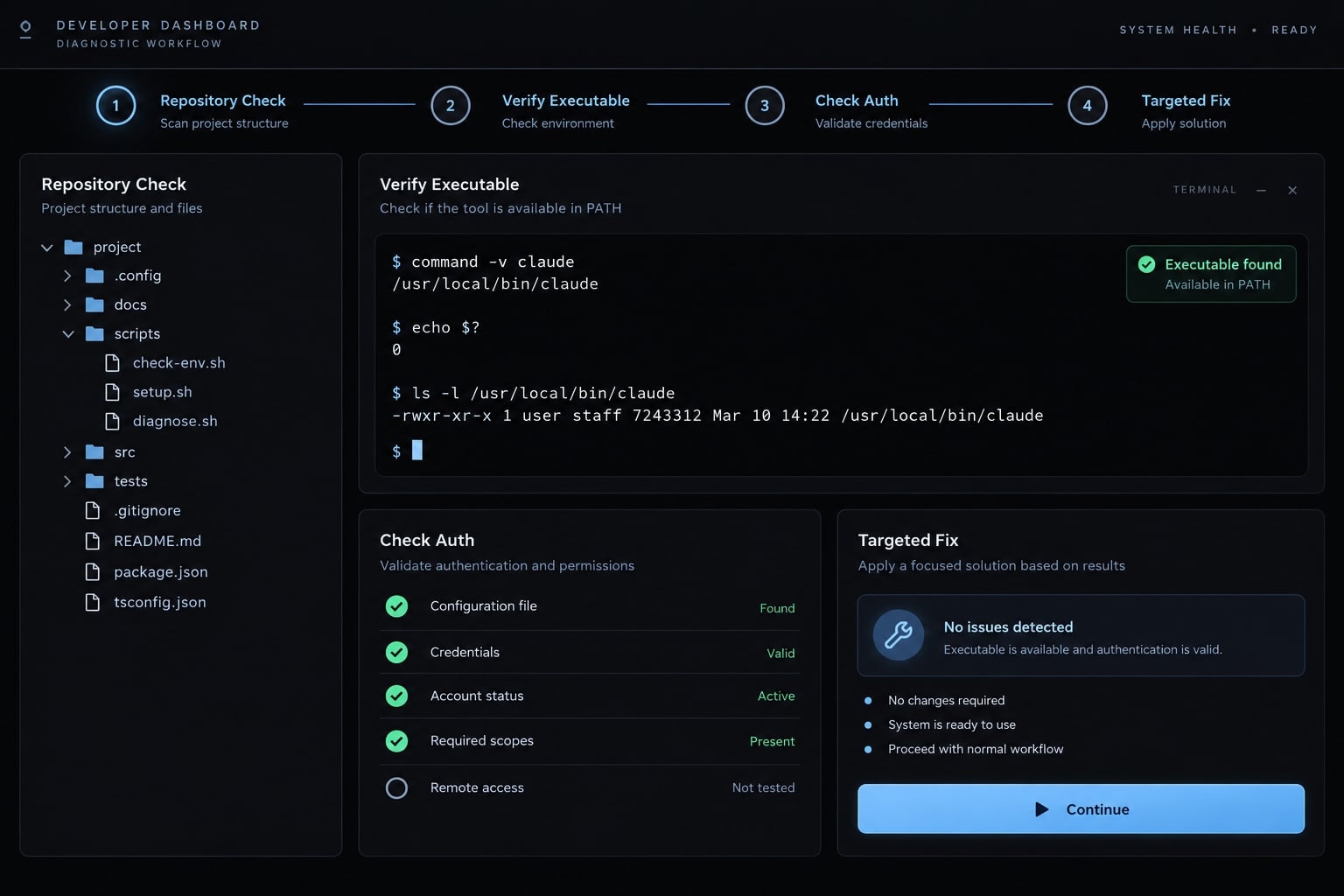Click the terminal prompt cursor
The height and width of the screenshot is (896, 1344).
[x=417, y=450]
